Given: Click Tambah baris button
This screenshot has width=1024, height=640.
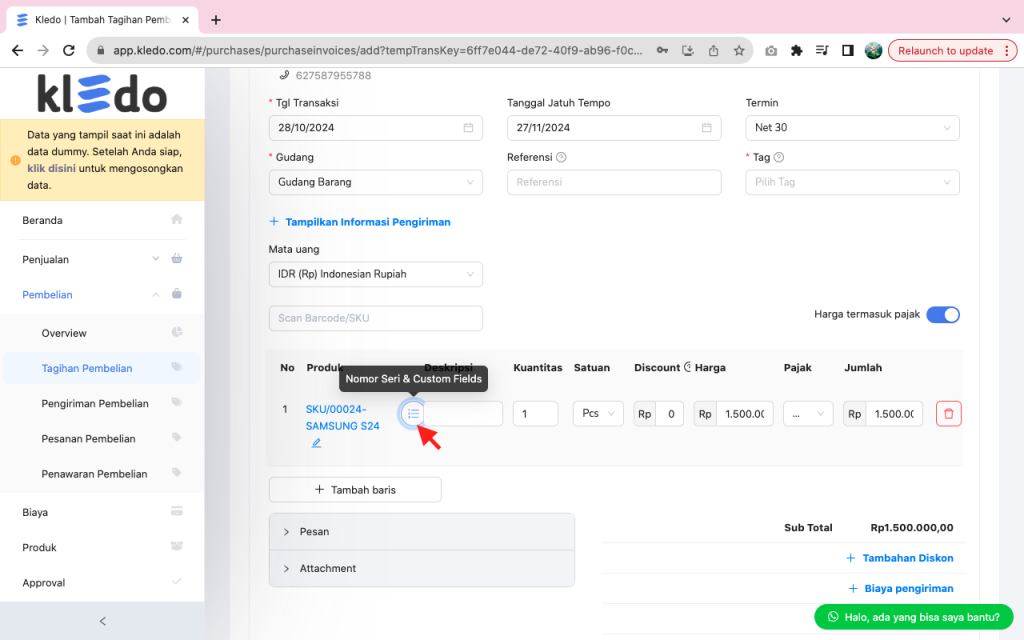Looking at the screenshot, I should pos(355,490).
